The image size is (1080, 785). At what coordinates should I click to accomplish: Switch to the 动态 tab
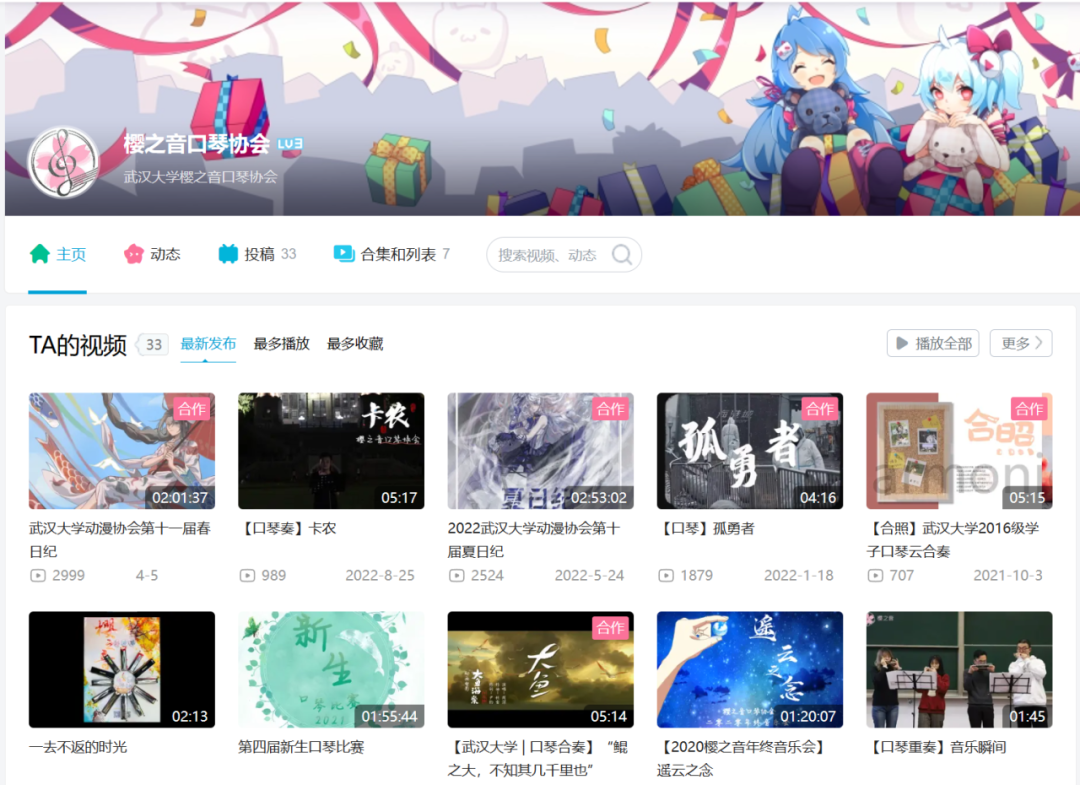152,254
